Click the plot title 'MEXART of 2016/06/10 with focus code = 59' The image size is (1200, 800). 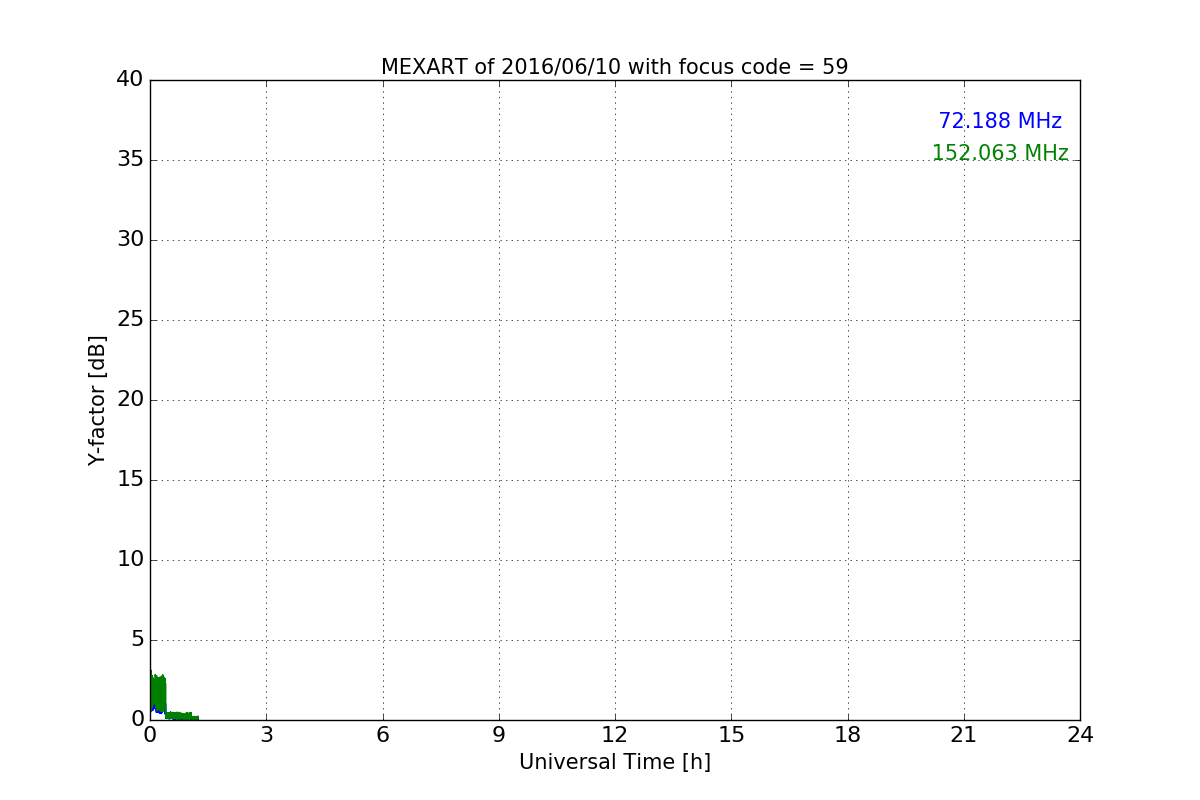[614, 67]
